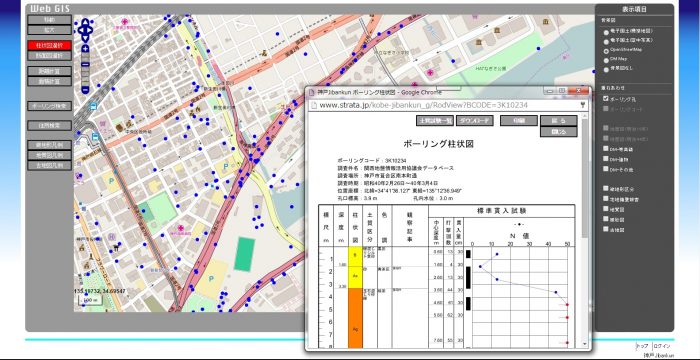This screenshot has width=700, height=360.
Task: Click the popup's vertical scrollbar down arrow
Action: [x=584, y=344]
